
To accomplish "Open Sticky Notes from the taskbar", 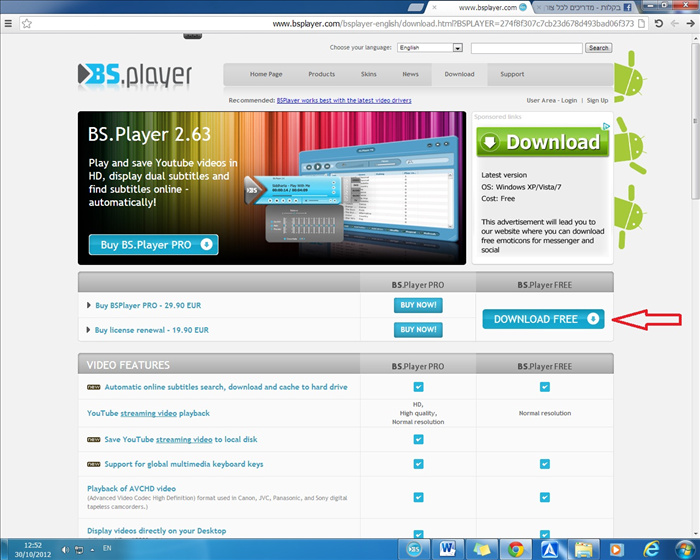I will [x=482, y=549].
